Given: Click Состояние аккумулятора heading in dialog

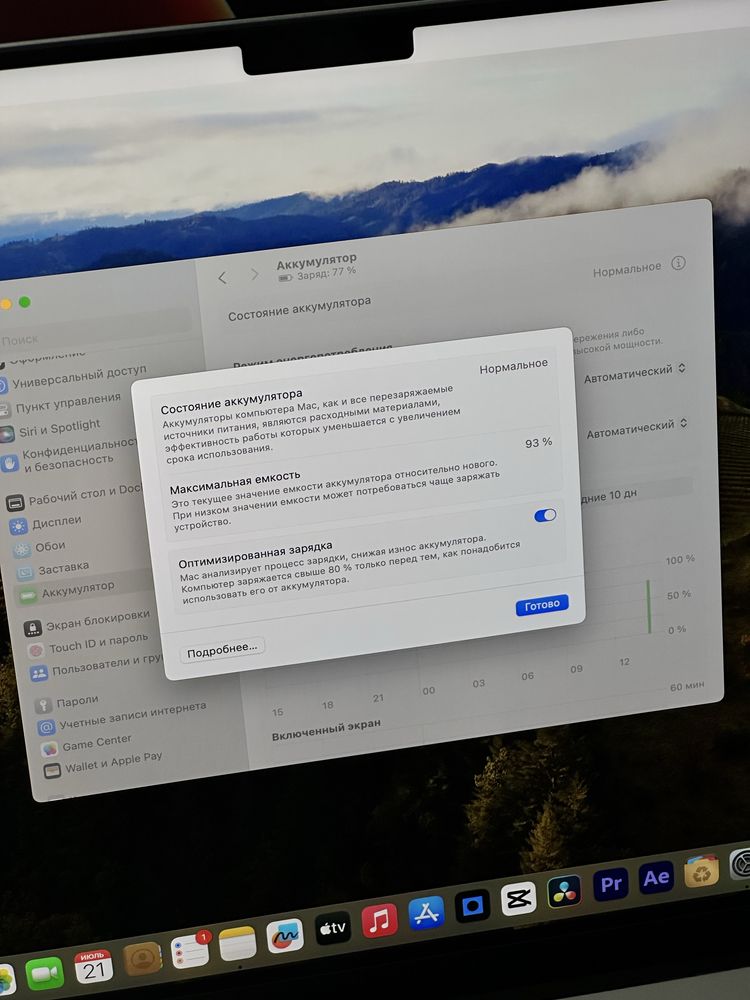Looking at the screenshot, I should click(x=232, y=401).
